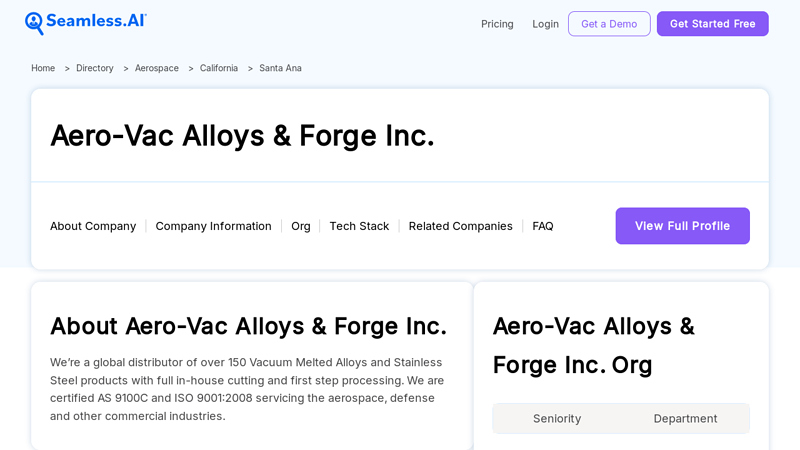Go to Home breadcrumb
Screen dimensions: 800x450
43,68
